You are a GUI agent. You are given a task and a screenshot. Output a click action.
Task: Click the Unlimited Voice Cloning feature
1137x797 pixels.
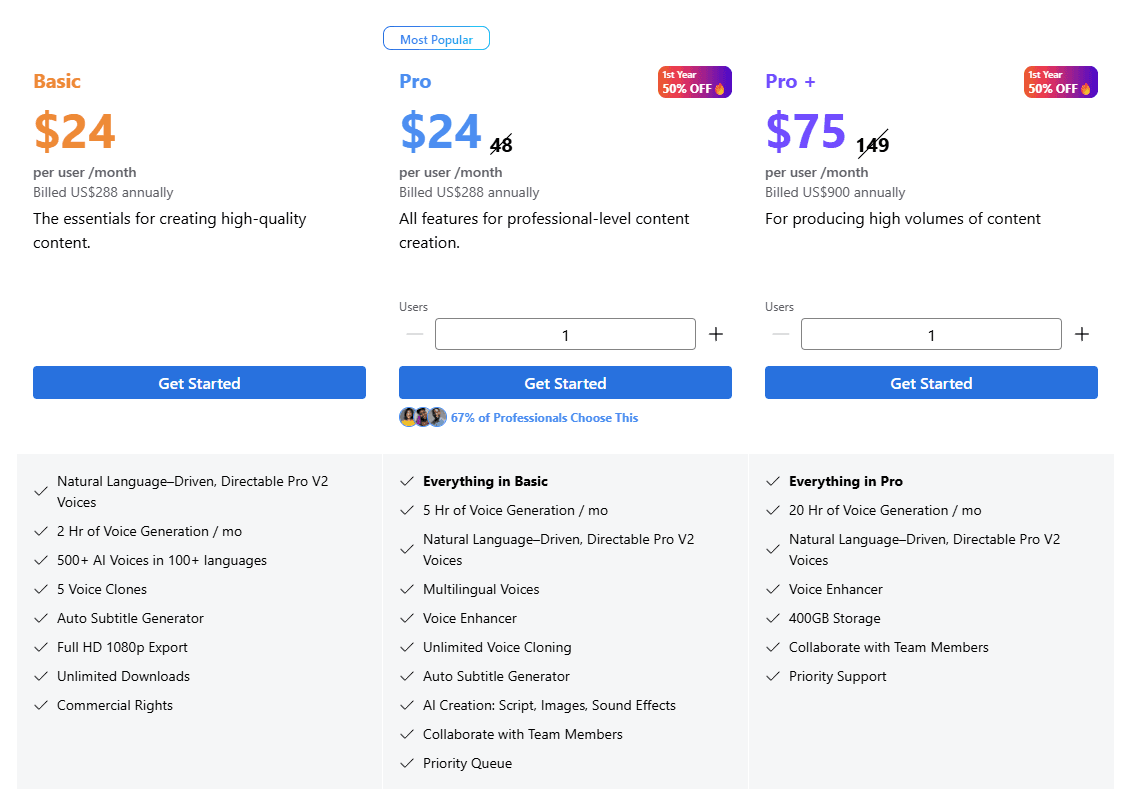pos(497,648)
